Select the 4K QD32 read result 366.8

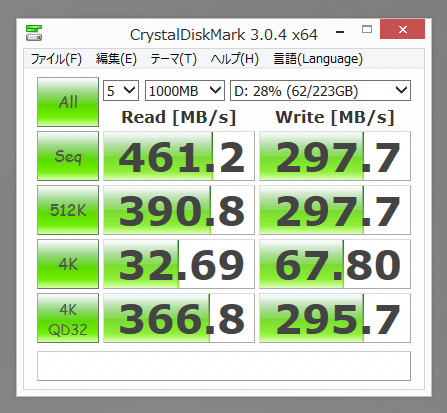[179, 318]
